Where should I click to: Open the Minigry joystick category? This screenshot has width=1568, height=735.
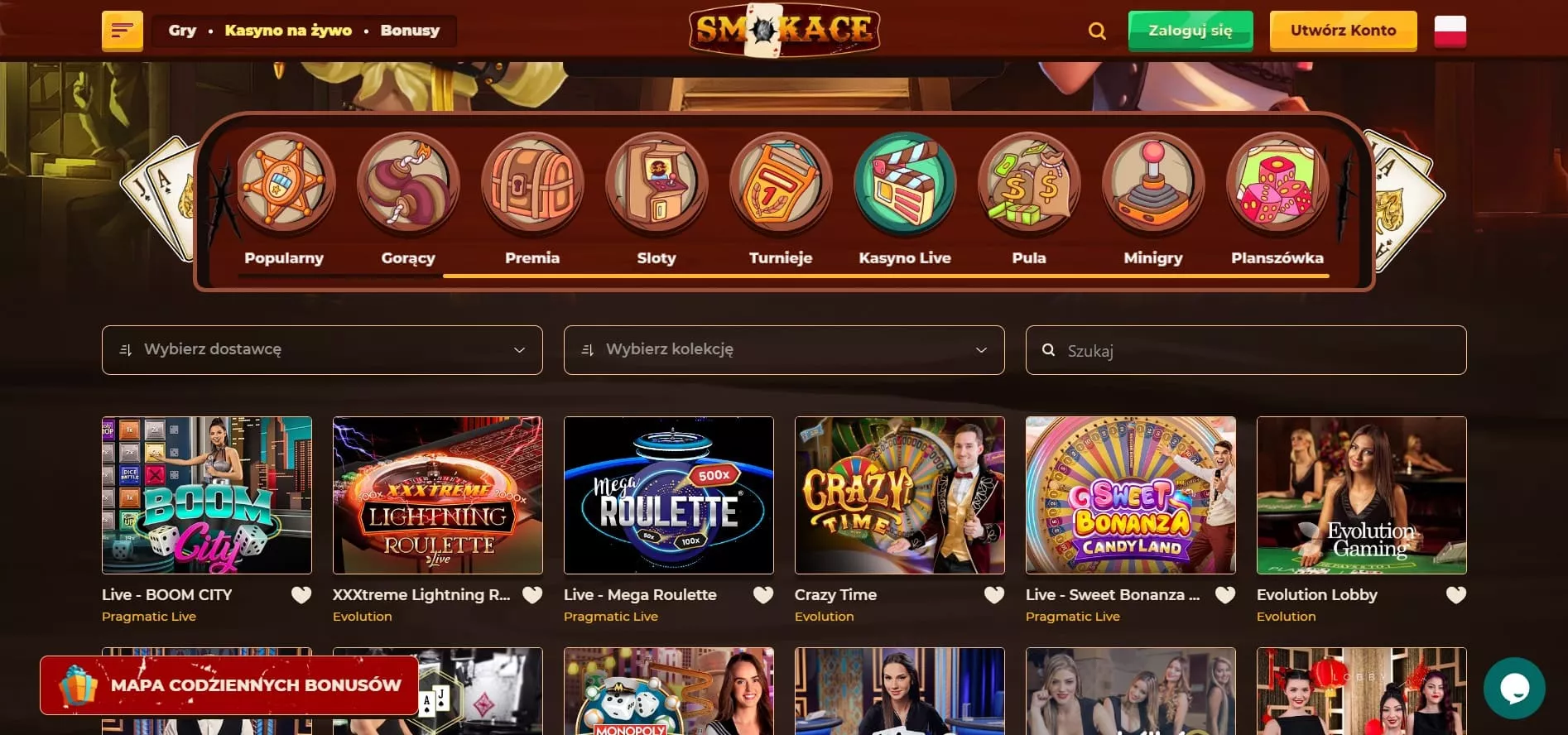[x=1153, y=184]
